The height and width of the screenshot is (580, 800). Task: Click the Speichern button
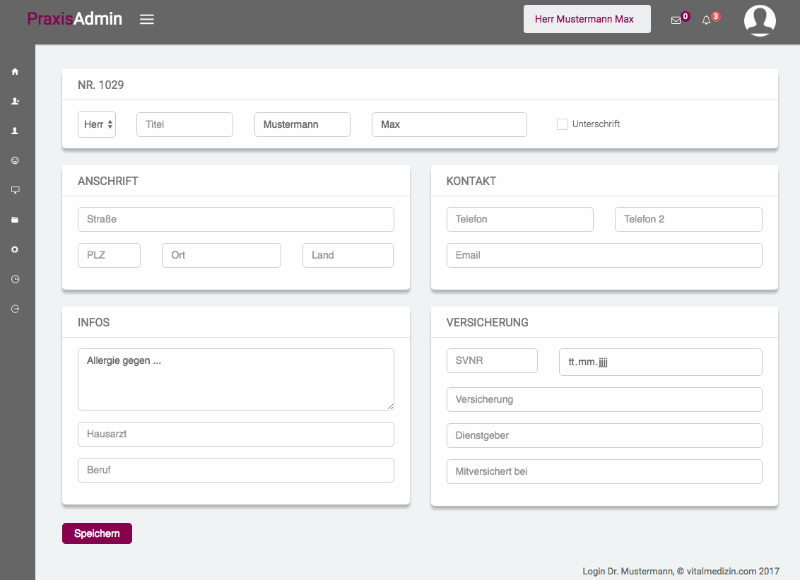point(97,534)
